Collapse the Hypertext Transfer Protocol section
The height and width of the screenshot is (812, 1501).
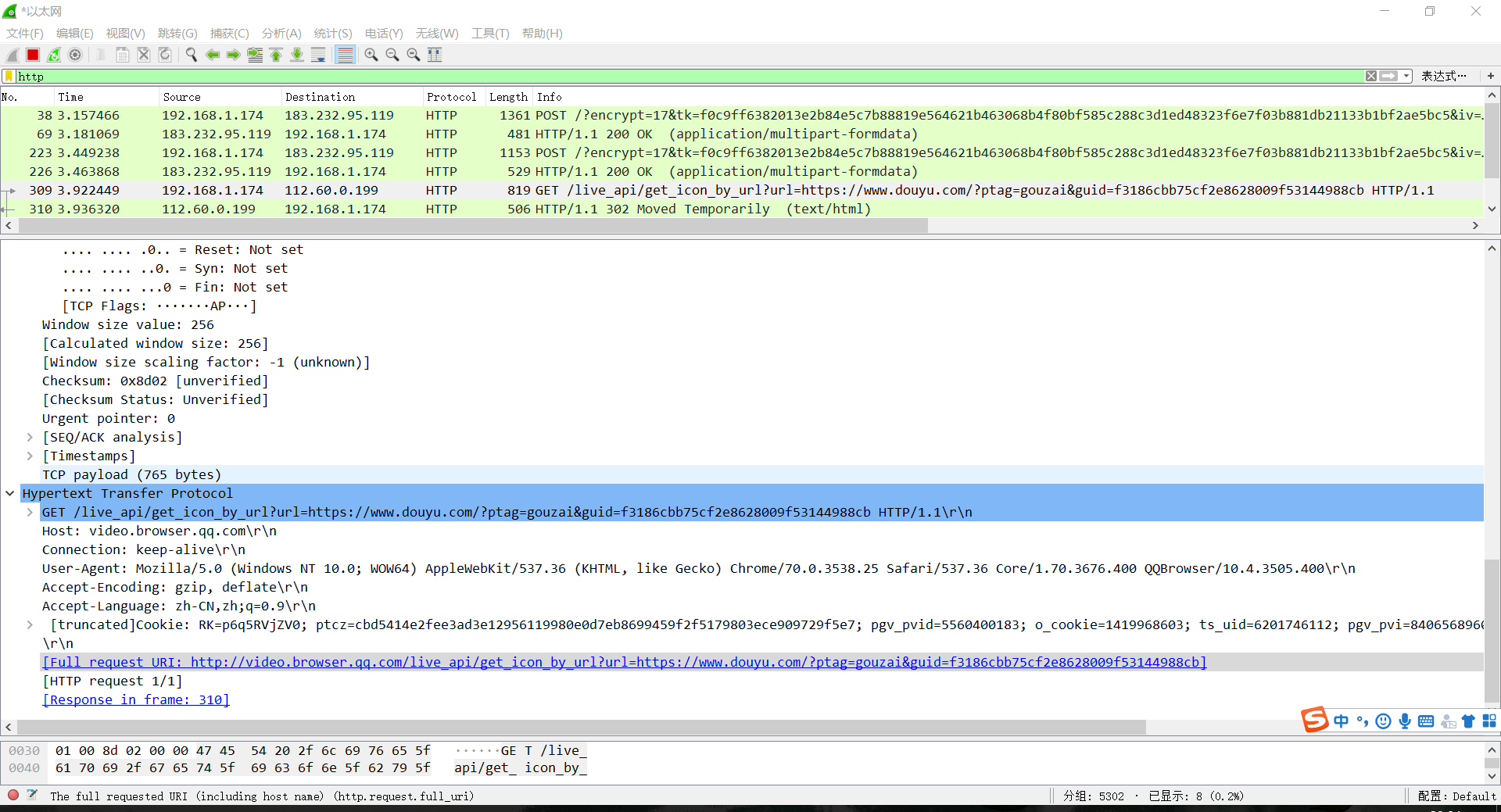pyautogui.click(x=10, y=493)
